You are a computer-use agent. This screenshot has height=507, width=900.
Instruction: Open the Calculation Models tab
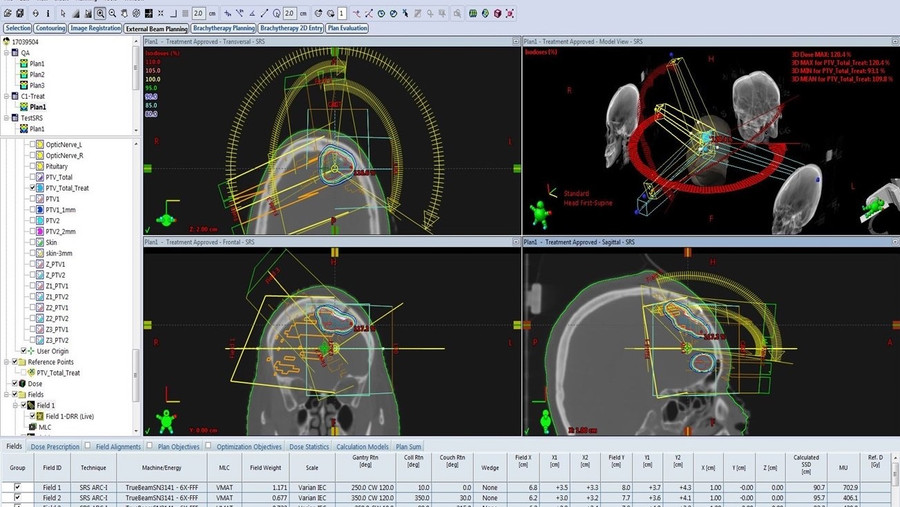(362, 446)
